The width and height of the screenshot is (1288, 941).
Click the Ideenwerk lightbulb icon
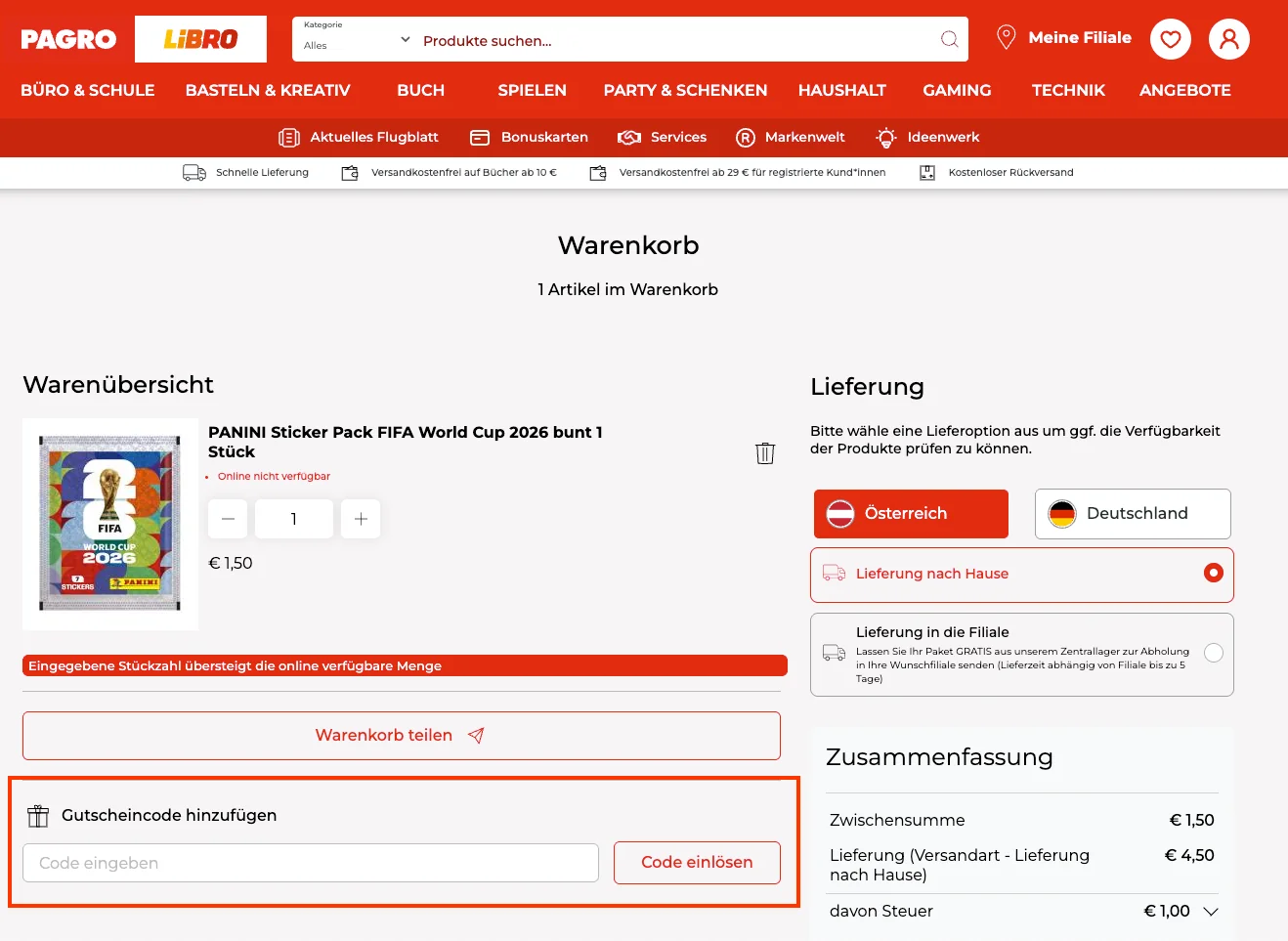coord(886,138)
